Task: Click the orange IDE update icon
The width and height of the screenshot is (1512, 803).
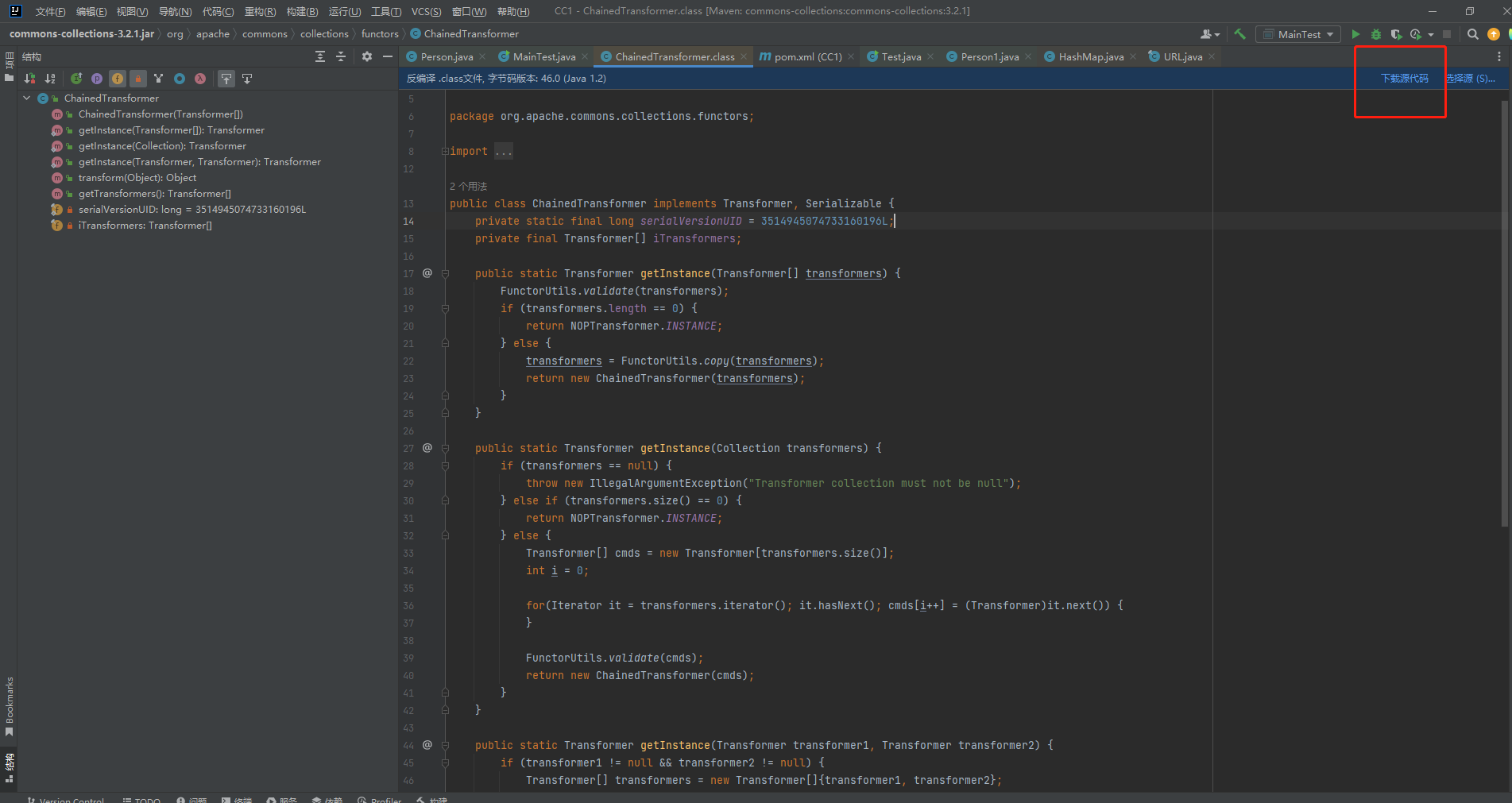Action: point(1494,34)
